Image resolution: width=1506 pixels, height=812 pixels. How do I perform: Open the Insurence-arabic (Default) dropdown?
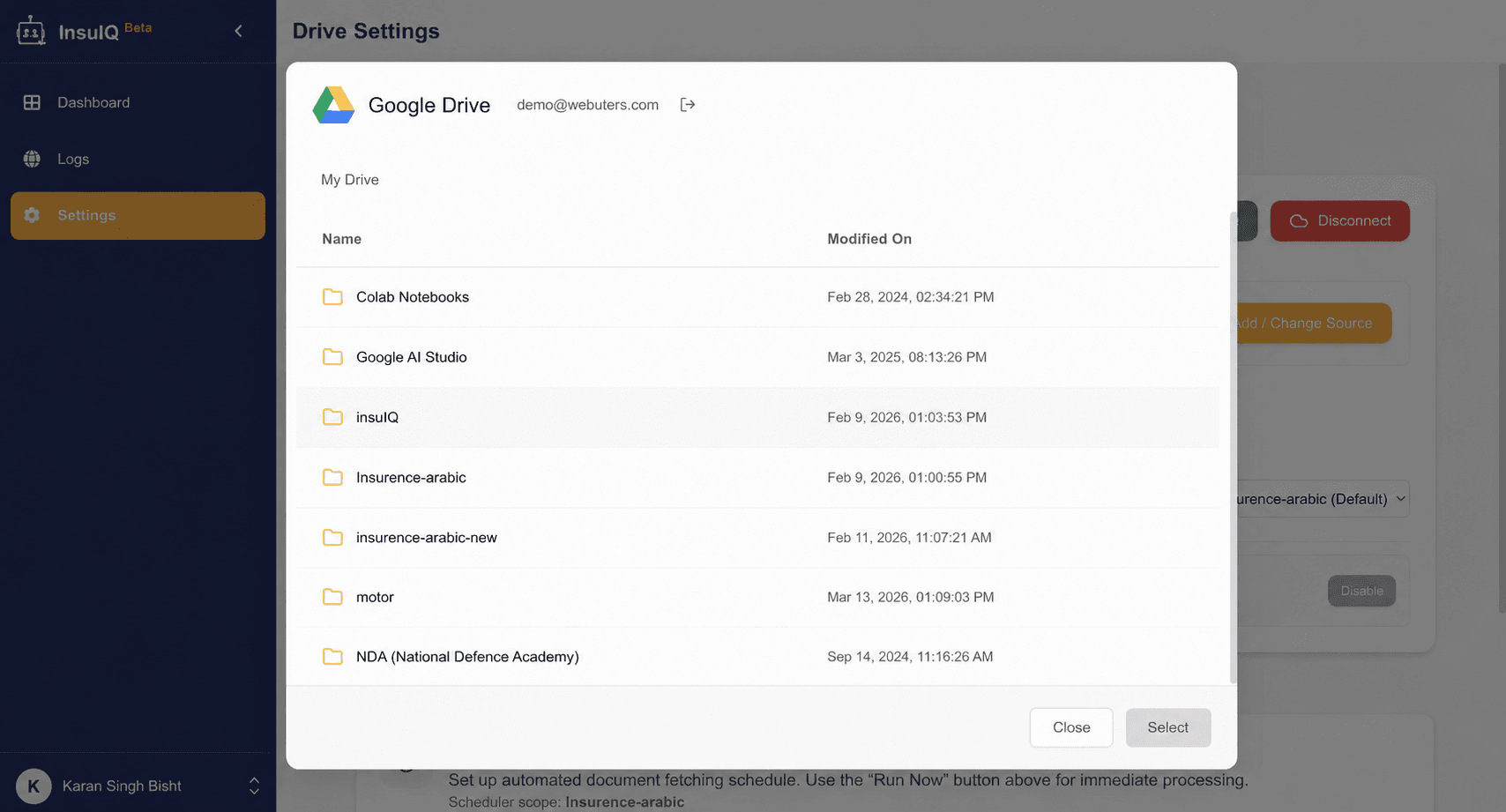click(x=1323, y=499)
